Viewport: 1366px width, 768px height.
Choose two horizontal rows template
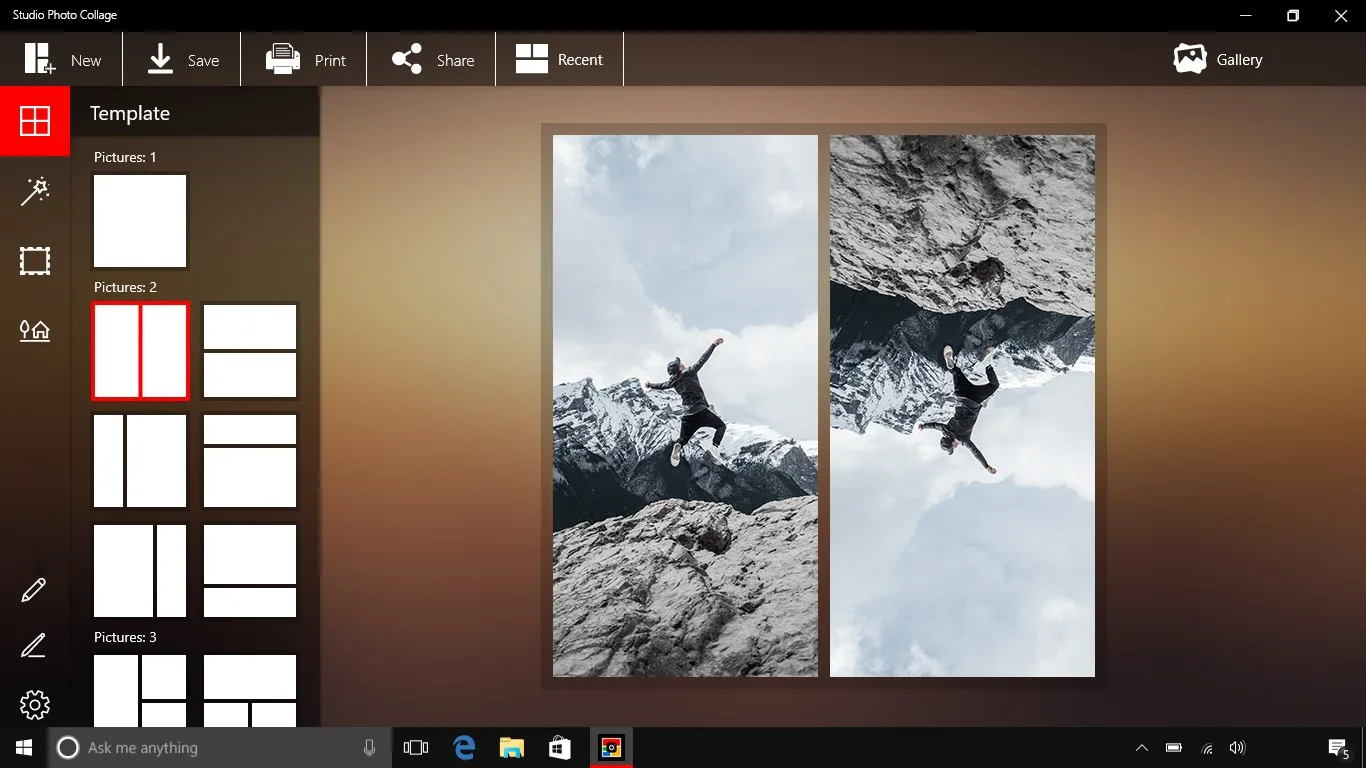point(250,351)
